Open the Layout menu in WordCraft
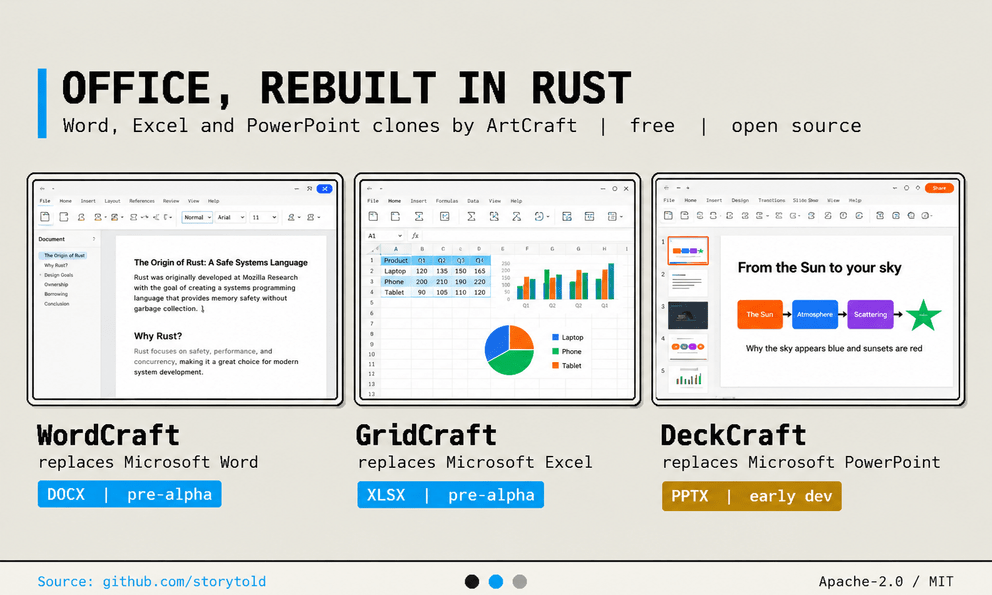Image resolution: width=992 pixels, height=595 pixels. (112, 201)
